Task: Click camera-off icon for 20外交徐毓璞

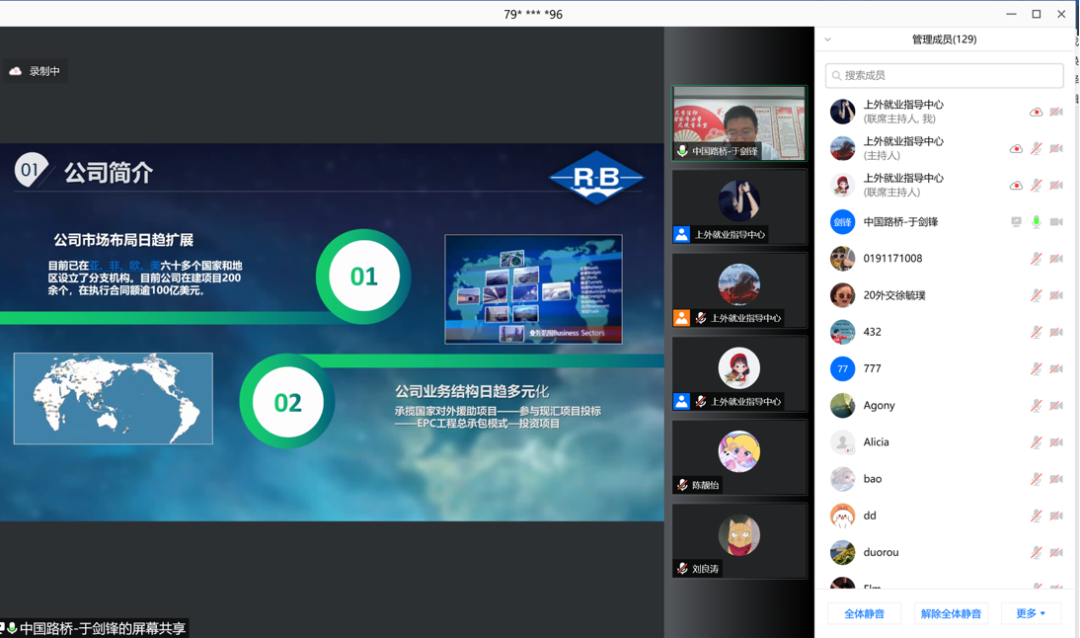Action: coord(1056,296)
